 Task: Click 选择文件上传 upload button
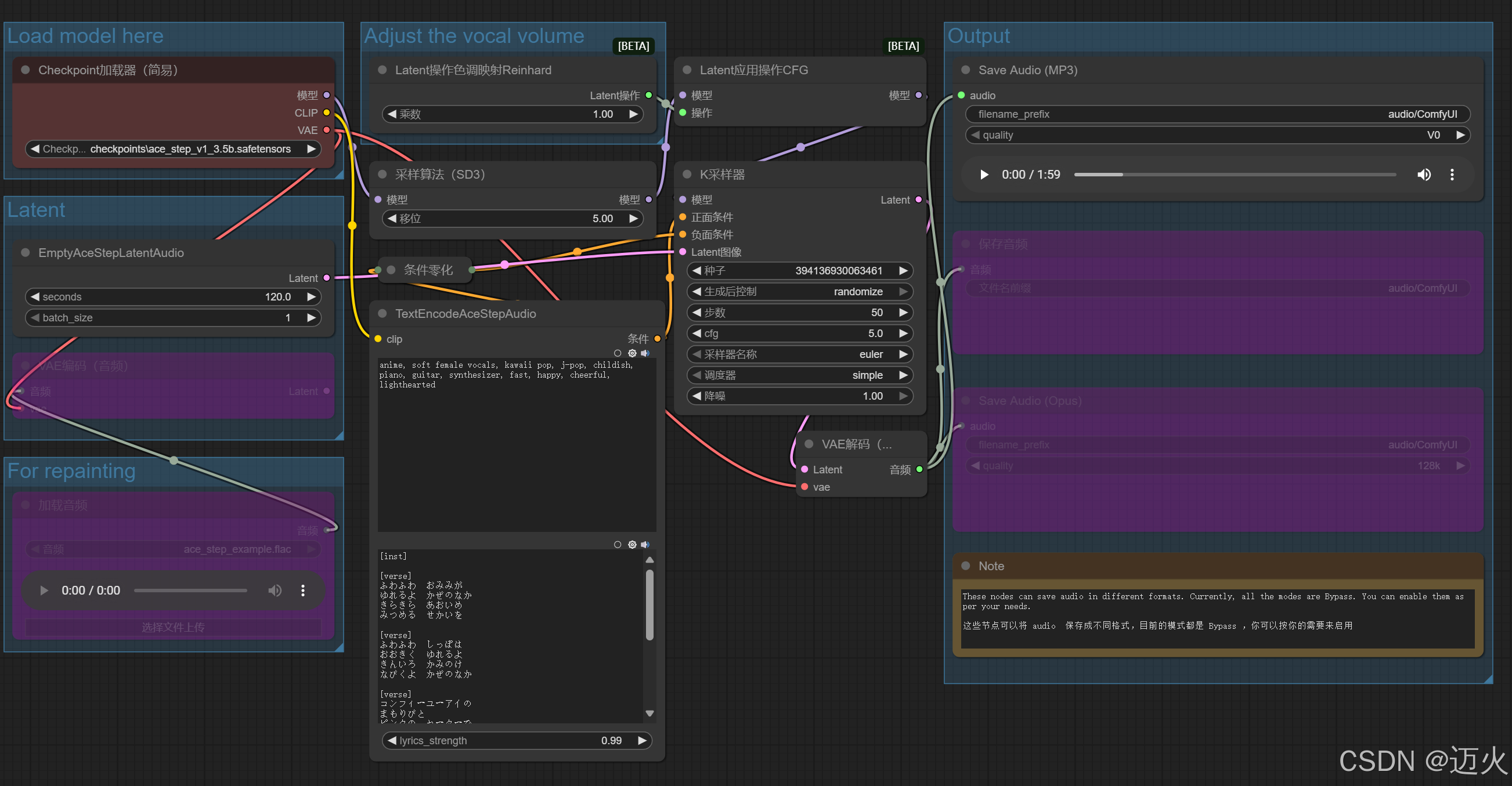point(173,627)
